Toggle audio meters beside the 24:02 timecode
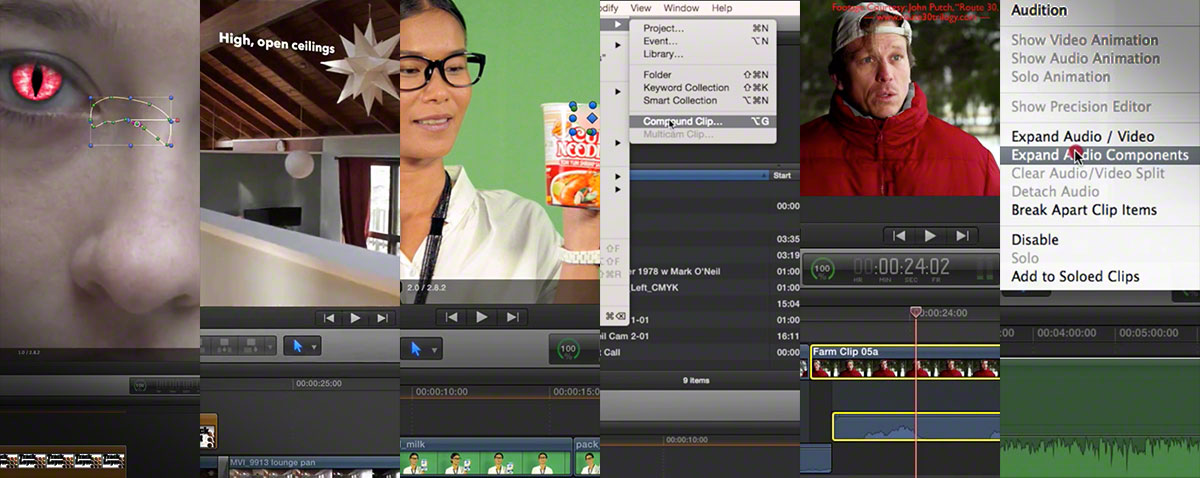1200x478 pixels. 985,269
